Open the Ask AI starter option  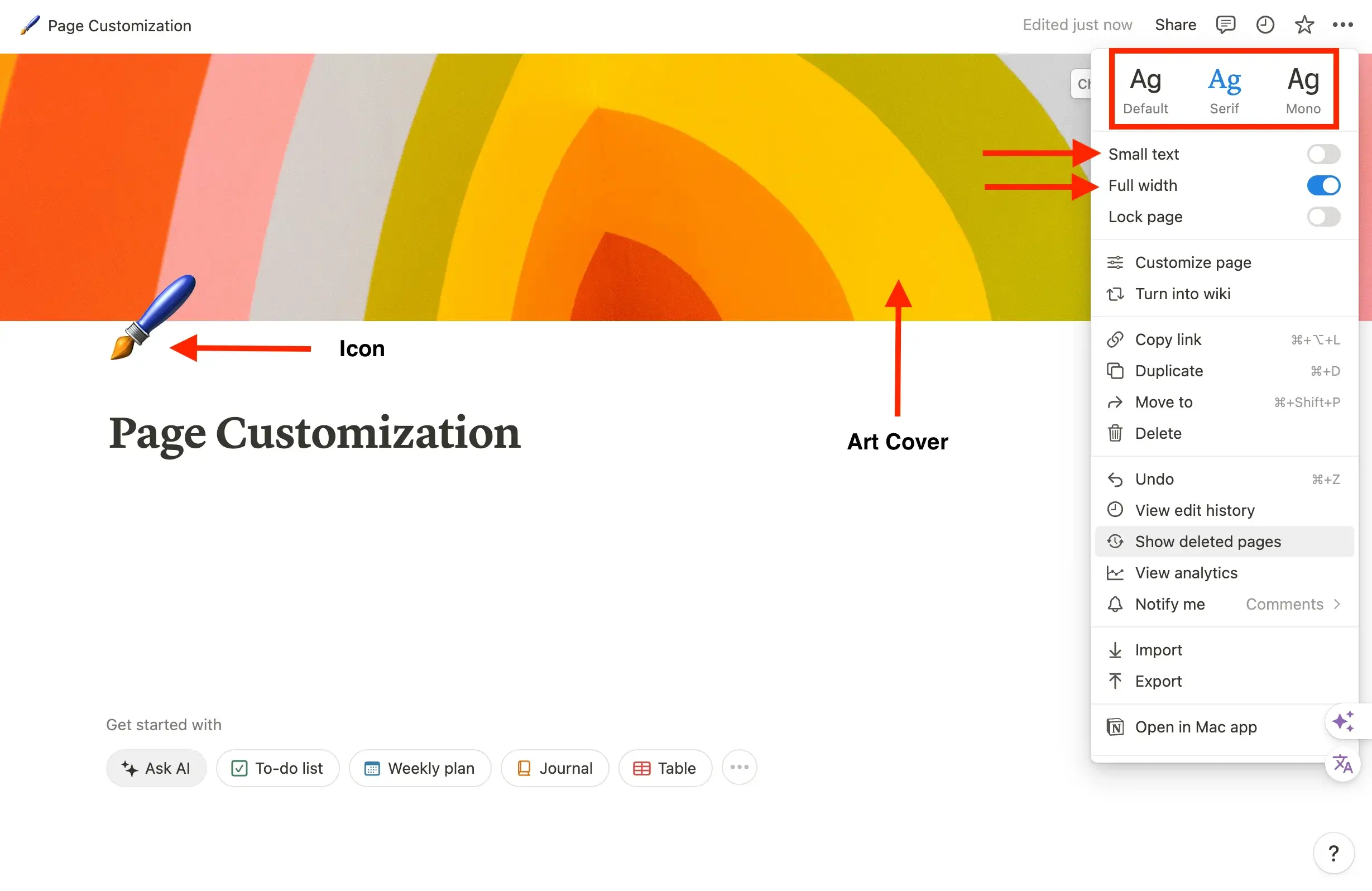[155, 767]
